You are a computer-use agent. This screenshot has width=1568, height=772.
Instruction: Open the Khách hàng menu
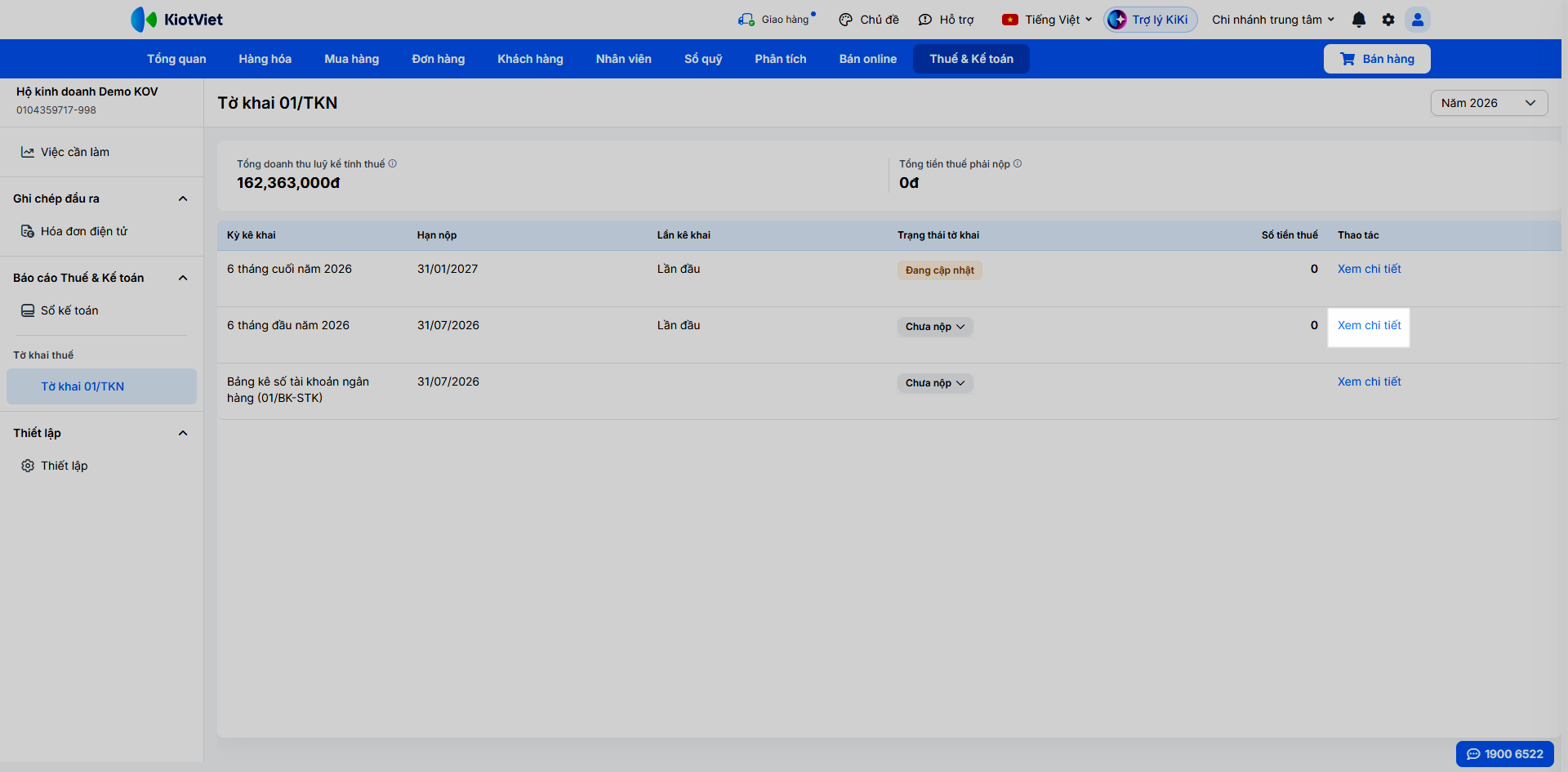pos(531,59)
